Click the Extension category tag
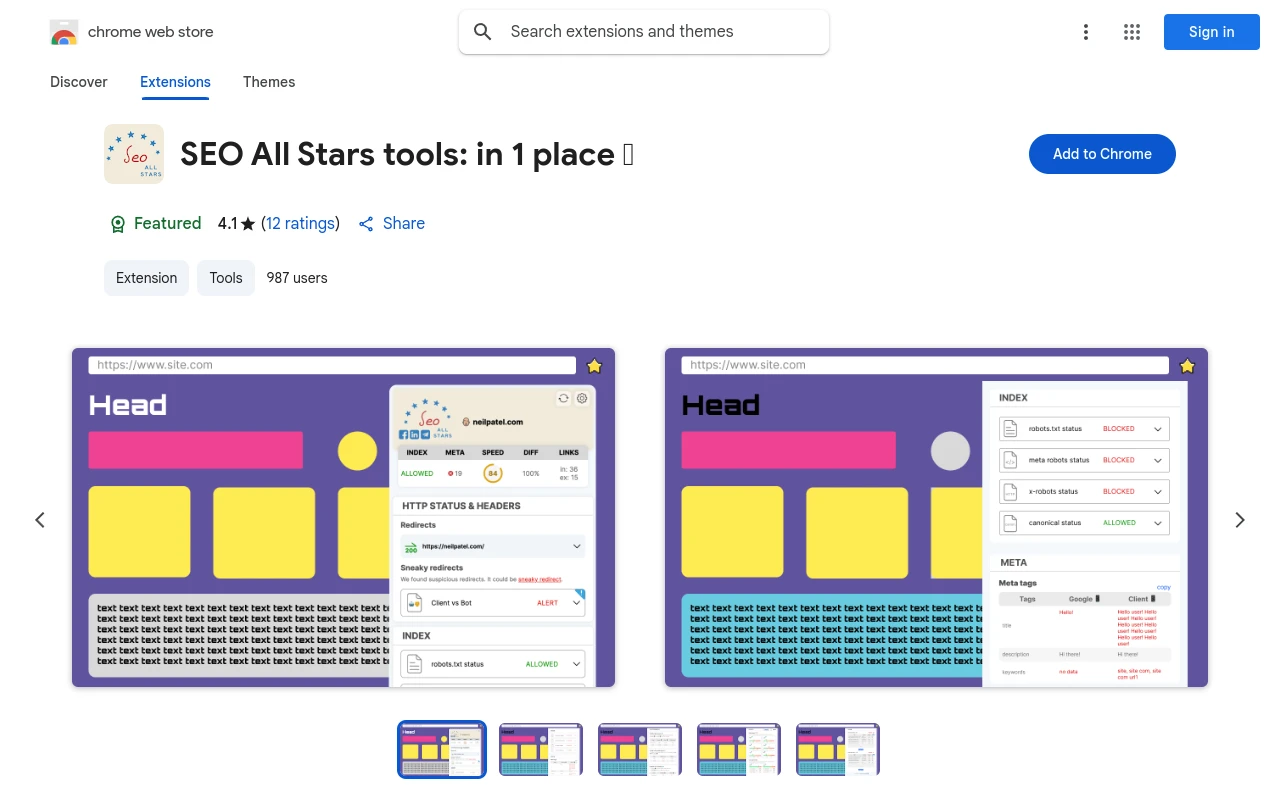 point(146,277)
